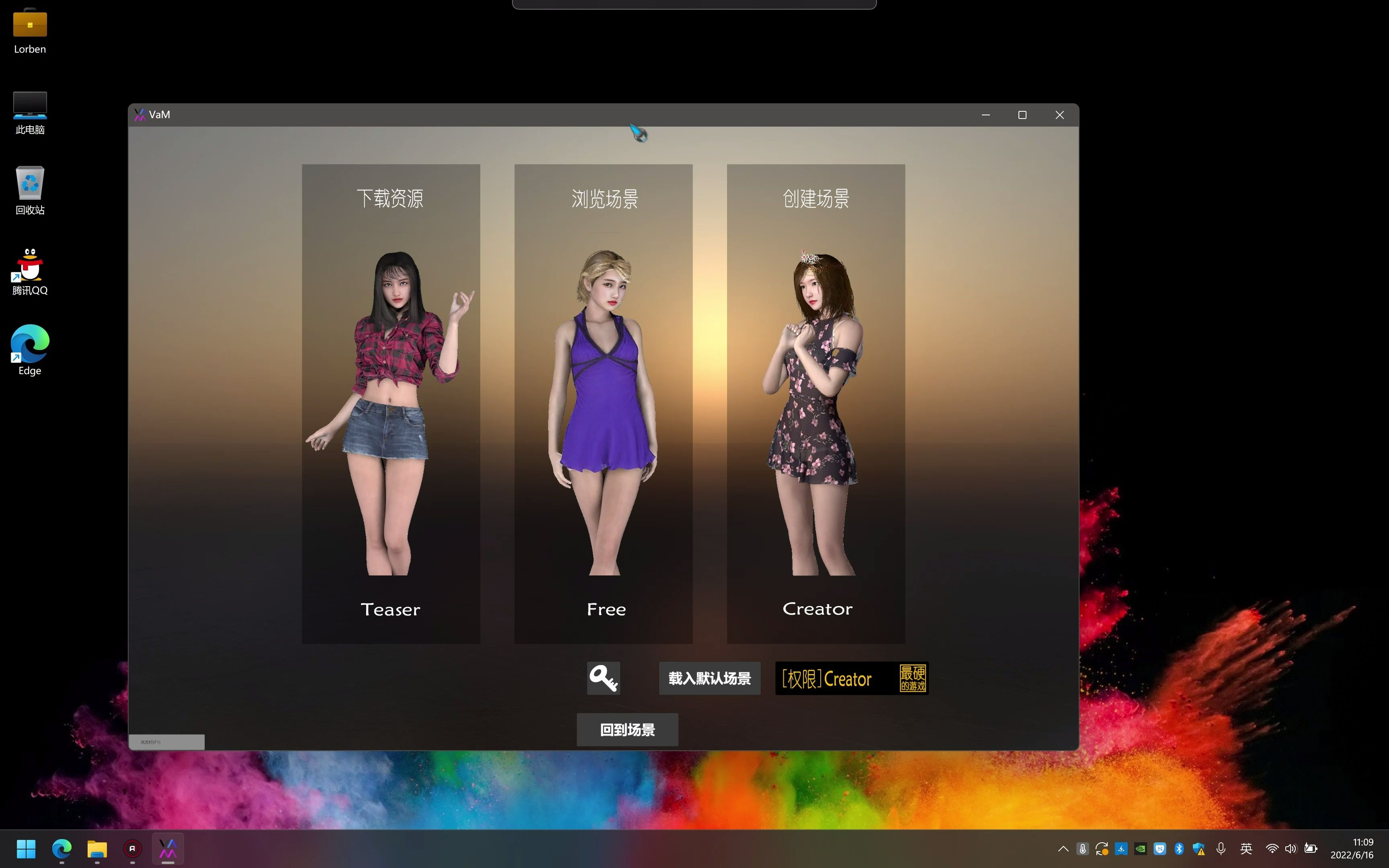Select the 浏览场景 Free panel
The image size is (1389, 868).
[603, 403]
